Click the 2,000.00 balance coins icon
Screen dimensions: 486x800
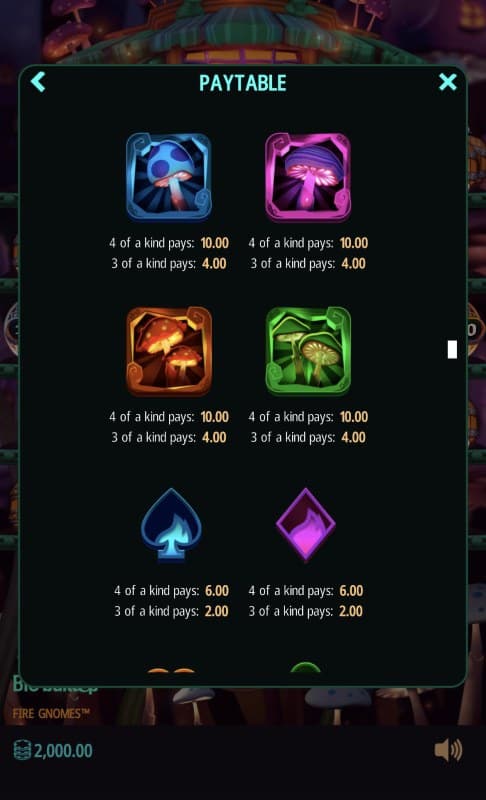coord(22,751)
